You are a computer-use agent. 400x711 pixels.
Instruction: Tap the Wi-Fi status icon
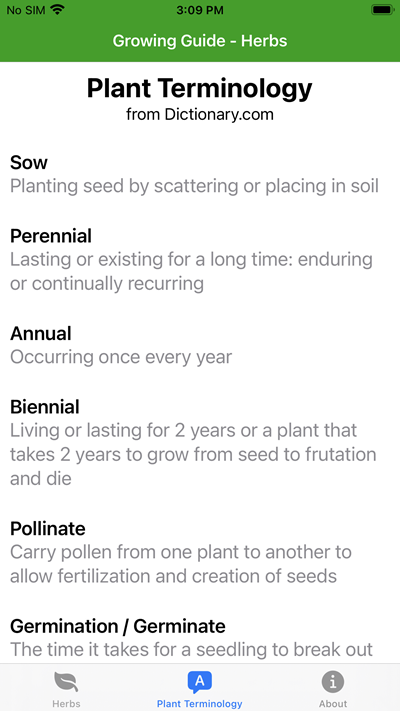[58, 10]
